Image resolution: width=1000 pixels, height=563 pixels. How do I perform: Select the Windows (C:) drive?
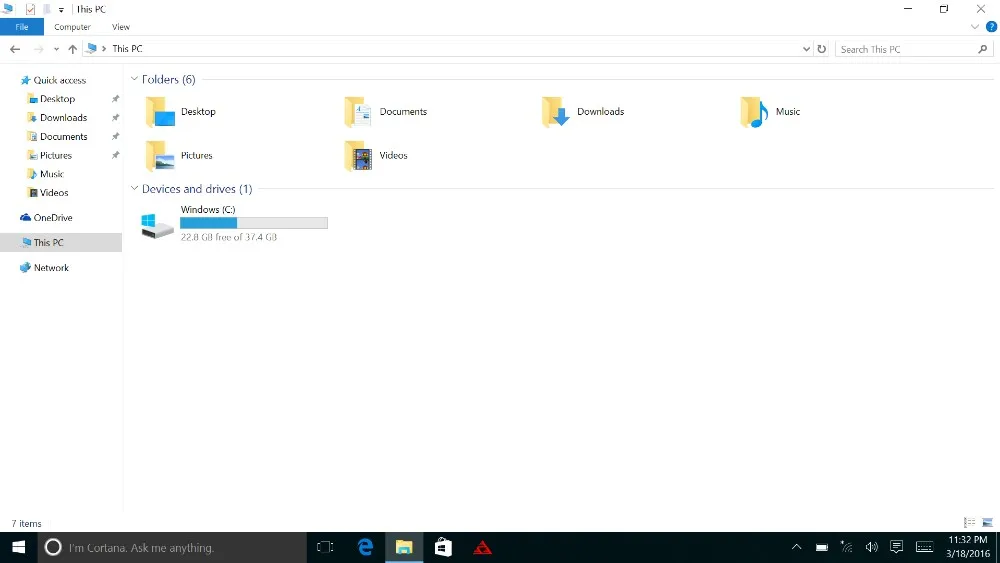click(x=234, y=223)
